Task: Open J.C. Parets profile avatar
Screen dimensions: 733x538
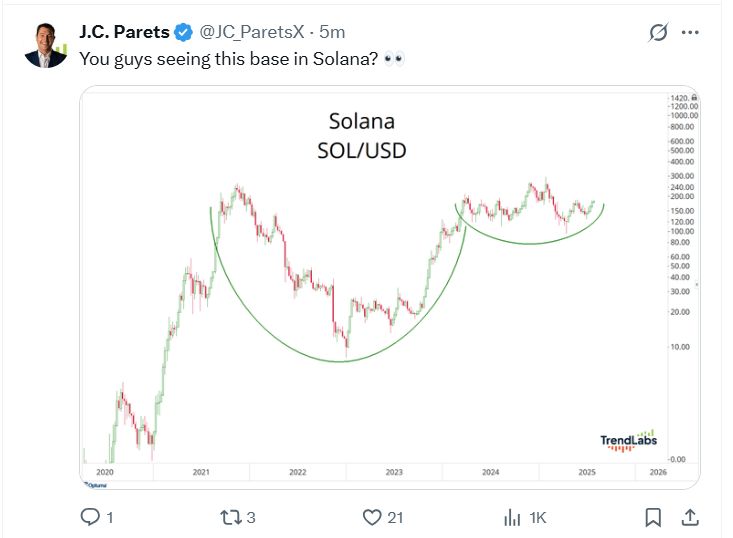Action: tap(46, 46)
